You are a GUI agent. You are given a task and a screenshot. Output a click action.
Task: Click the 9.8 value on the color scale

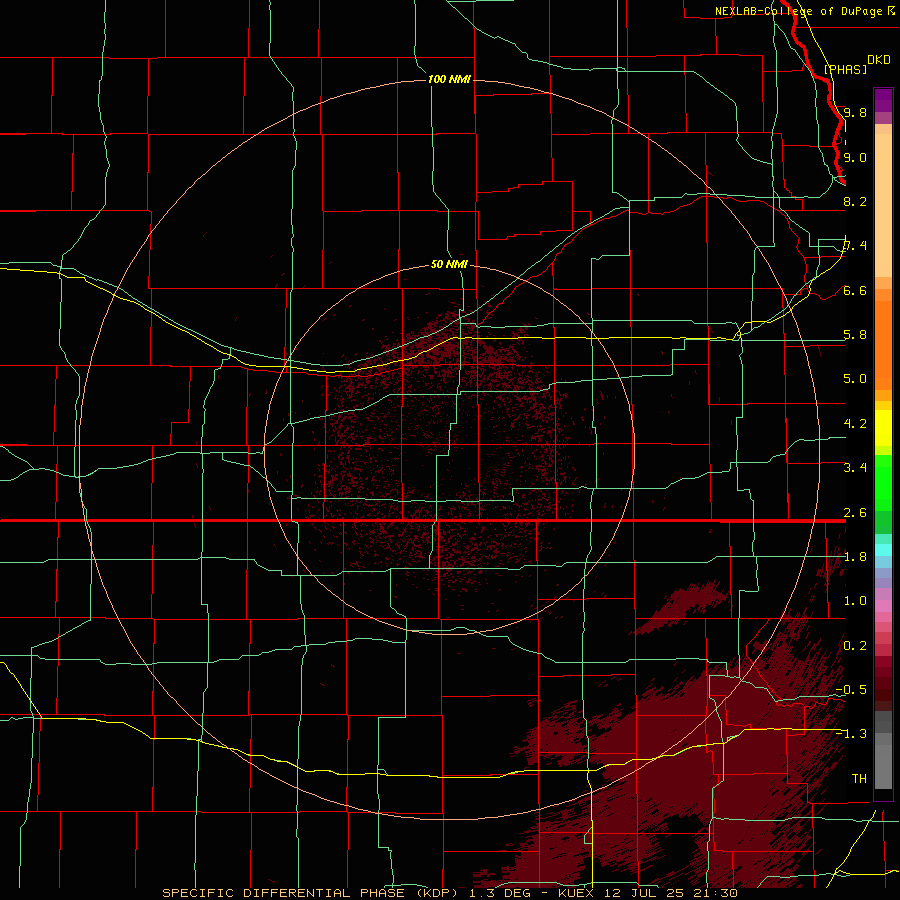tap(855, 112)
